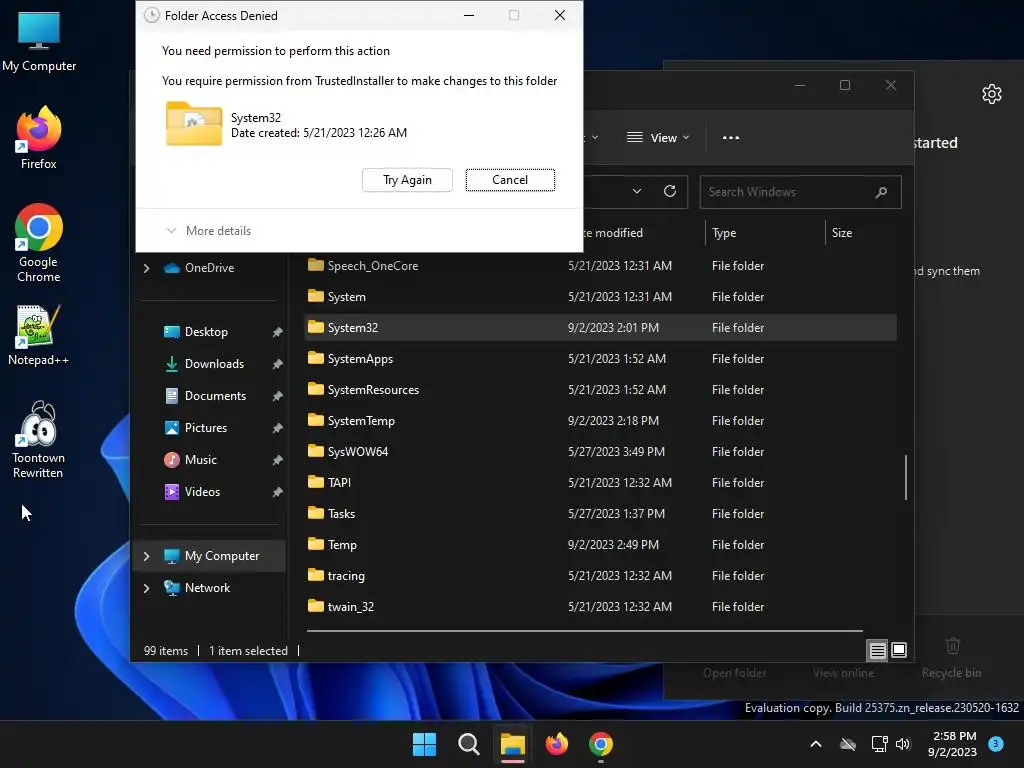
Task: Open Google Chrome desktop shortcut
Action: [x=39, y=243]
